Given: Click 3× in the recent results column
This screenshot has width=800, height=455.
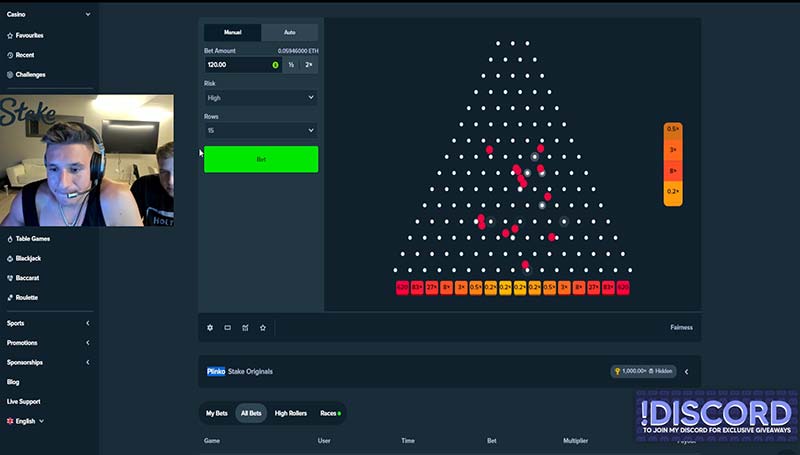Looking at the screenshot, I should [673, 150].
